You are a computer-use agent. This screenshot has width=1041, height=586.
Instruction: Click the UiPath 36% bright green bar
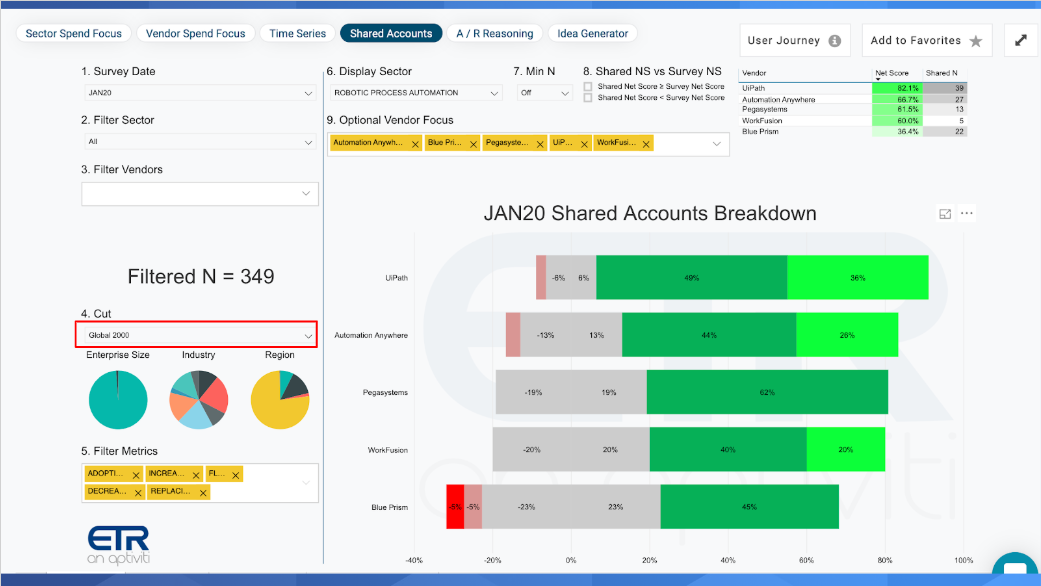coord(858,277)
